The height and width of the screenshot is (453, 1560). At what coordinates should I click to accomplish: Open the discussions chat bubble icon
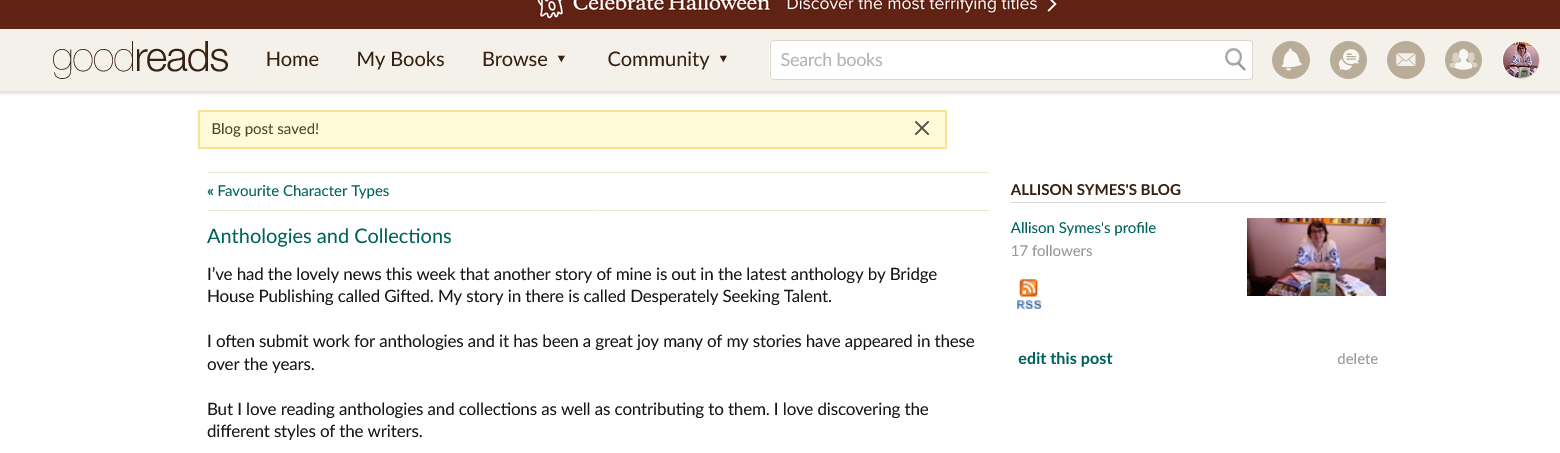1348,60
